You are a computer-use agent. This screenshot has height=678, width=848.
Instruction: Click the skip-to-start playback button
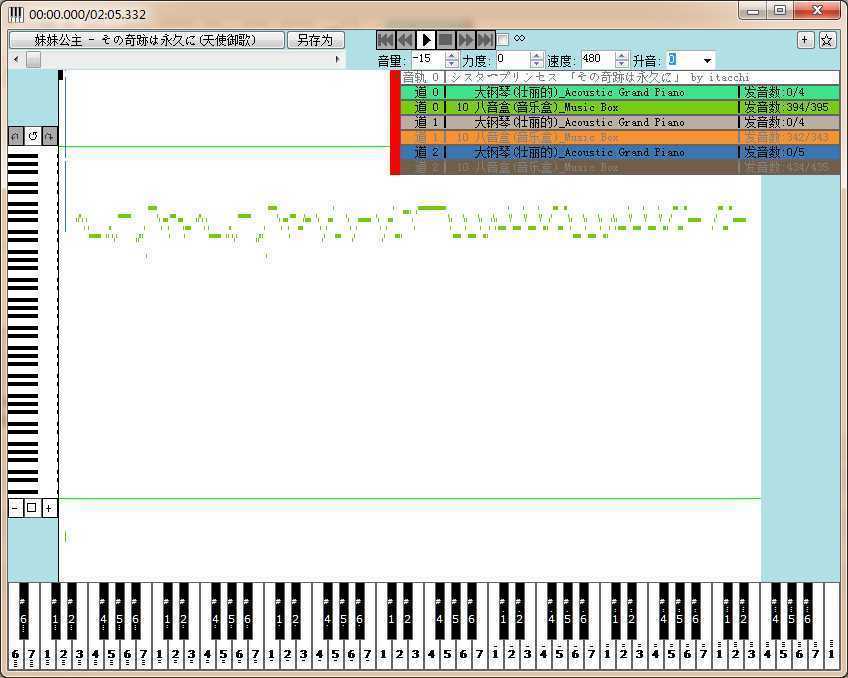[385, 39]
